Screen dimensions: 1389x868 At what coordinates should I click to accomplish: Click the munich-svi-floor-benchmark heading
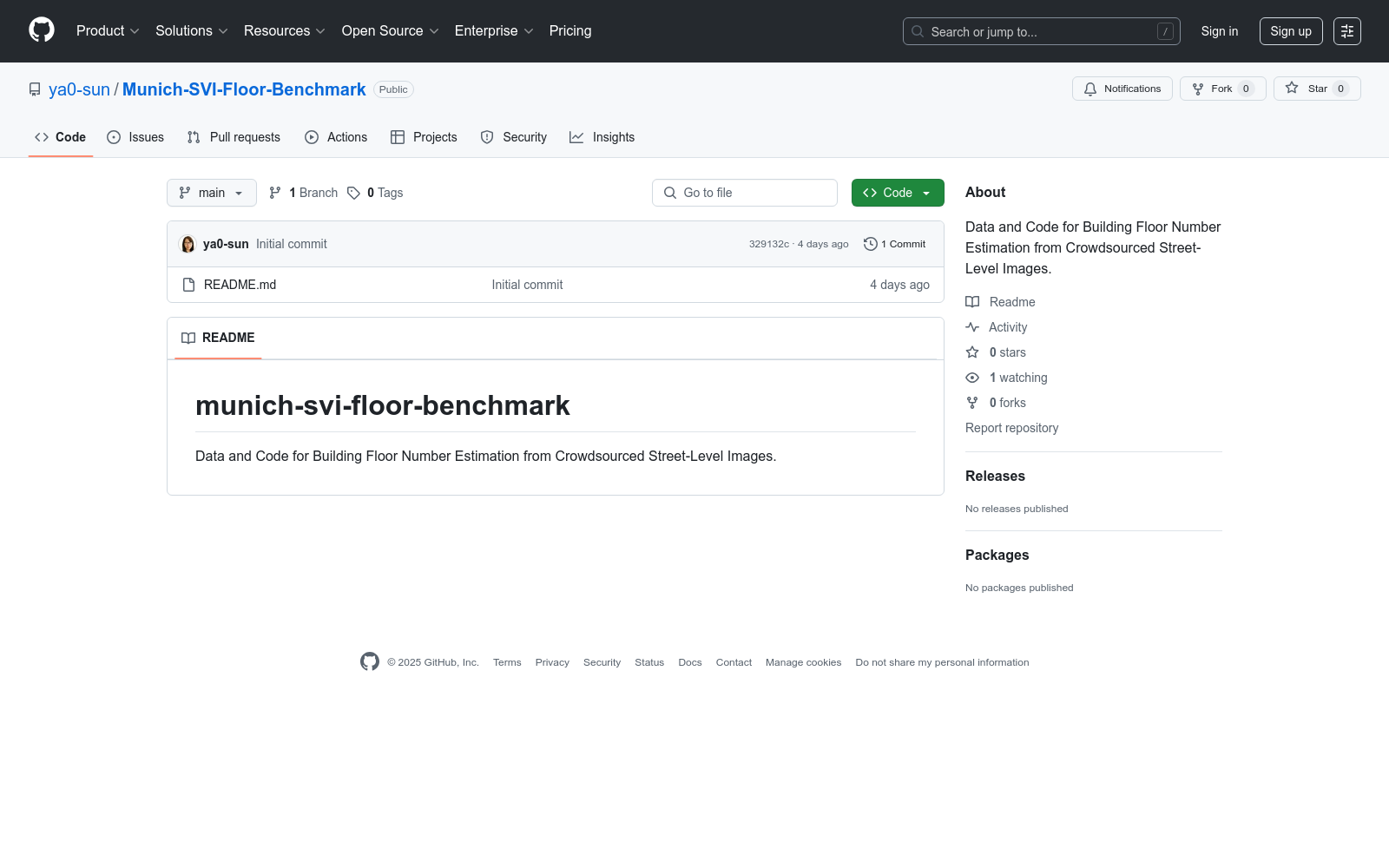point(383,405)
